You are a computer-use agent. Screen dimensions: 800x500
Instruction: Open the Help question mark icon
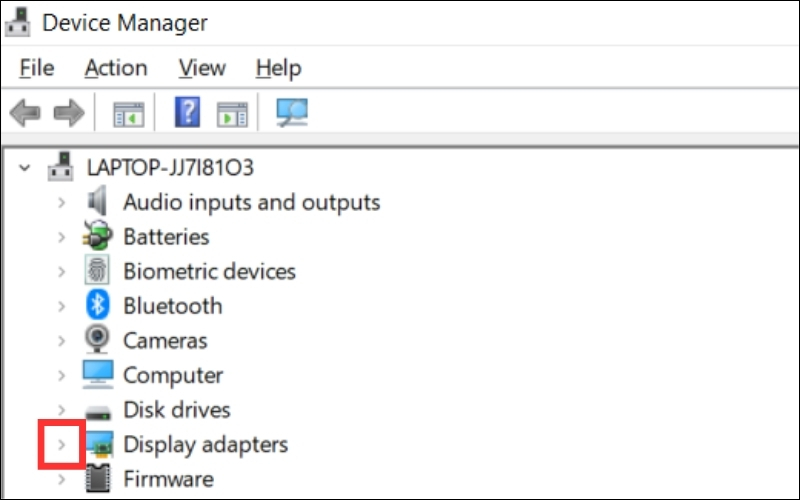187,112
